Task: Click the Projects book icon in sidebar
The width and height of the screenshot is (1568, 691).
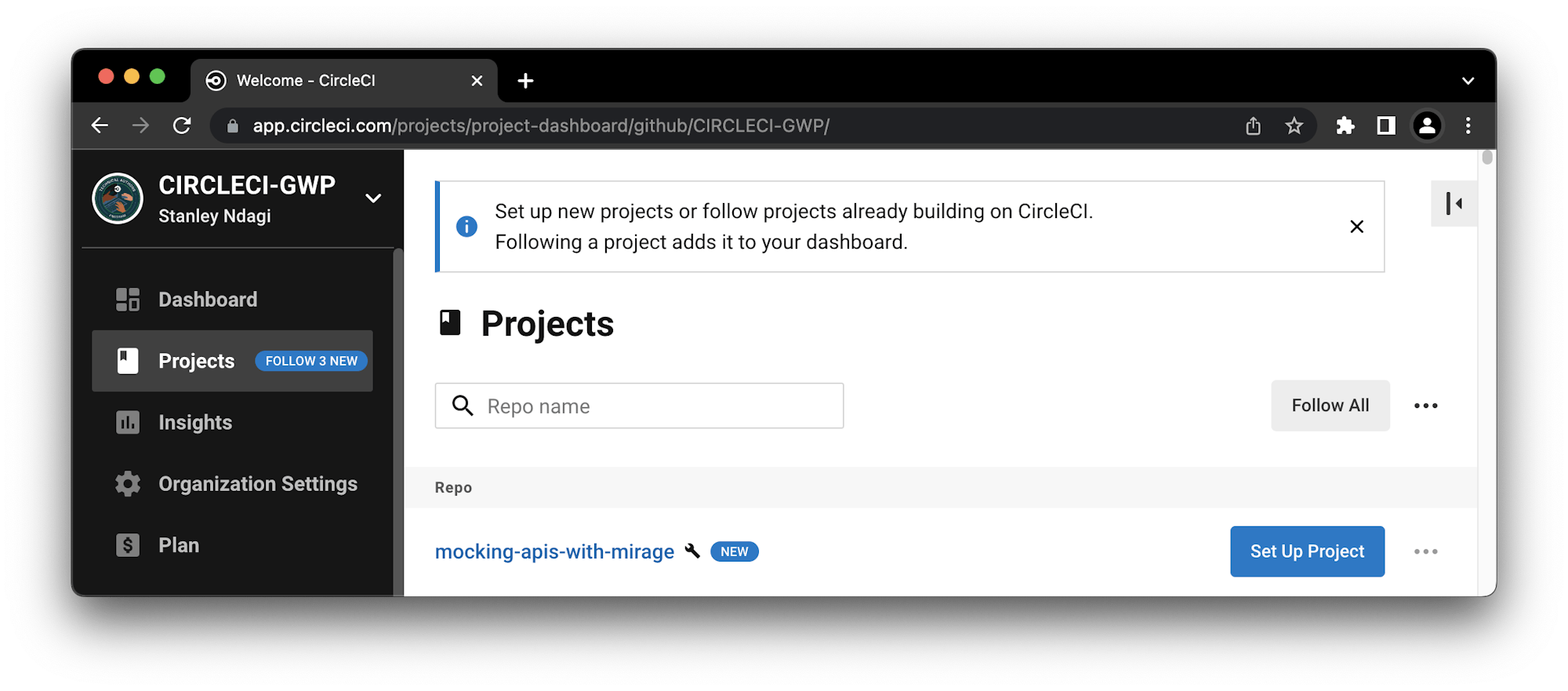Action: [128, 360]
